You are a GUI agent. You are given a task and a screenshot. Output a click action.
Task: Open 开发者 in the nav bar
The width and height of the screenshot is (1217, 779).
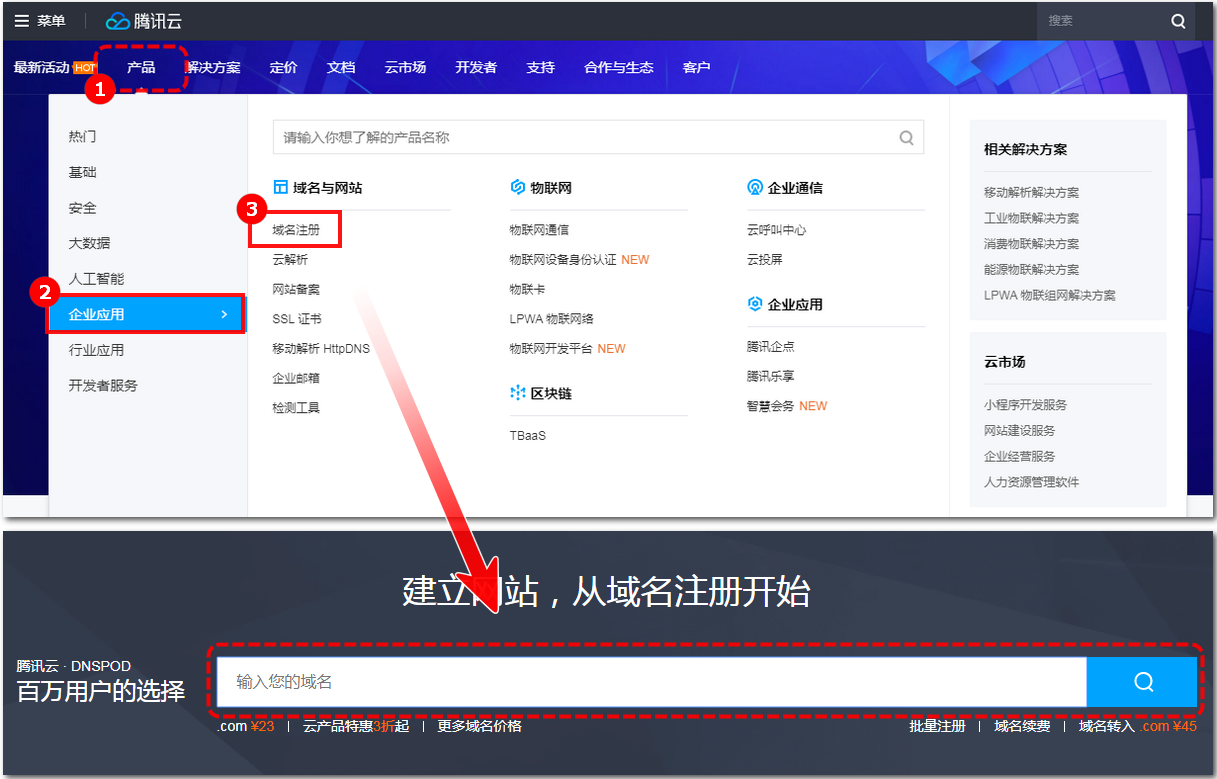tap(476, 68)
